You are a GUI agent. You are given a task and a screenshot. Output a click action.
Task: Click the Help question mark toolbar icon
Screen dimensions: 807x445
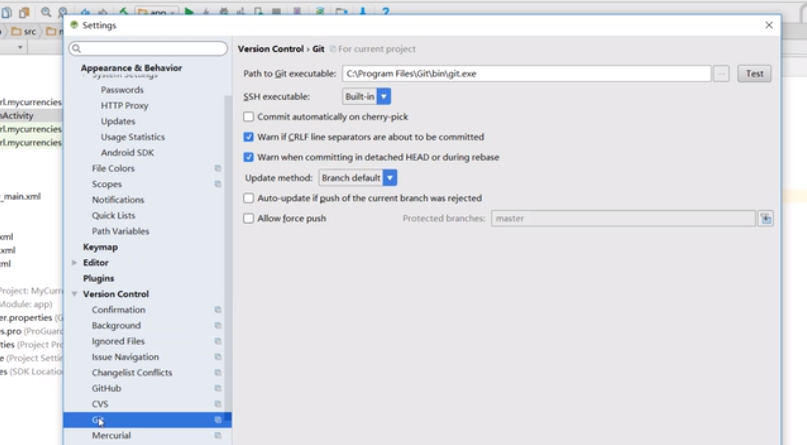click(385, 11)
